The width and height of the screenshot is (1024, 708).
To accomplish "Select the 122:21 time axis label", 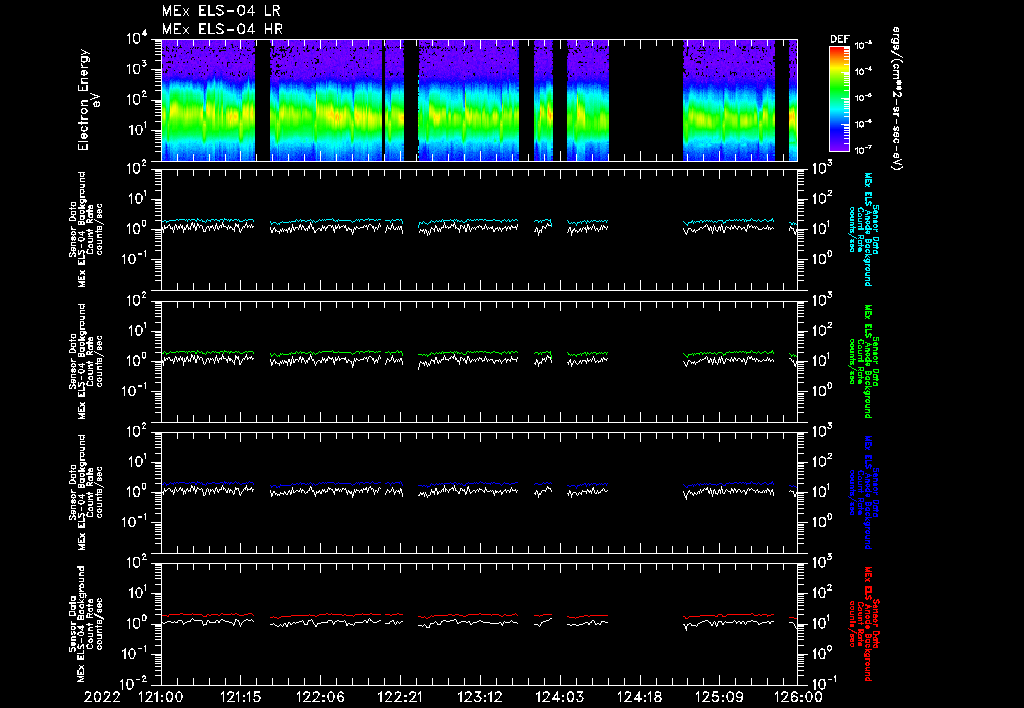I will pos(400,697).
